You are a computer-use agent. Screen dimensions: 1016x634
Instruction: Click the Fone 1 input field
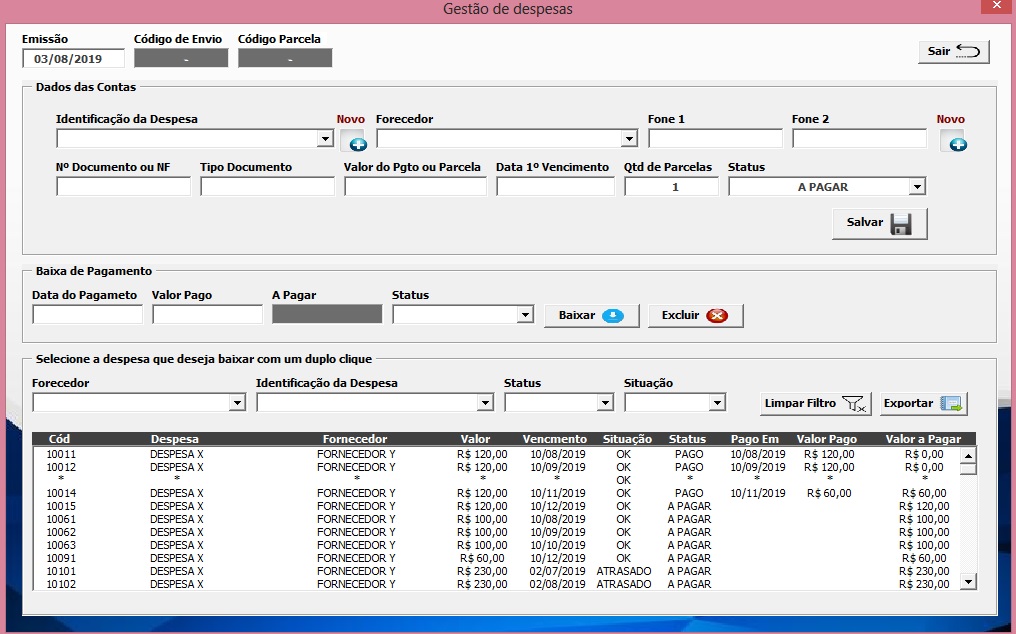(715, 138)
